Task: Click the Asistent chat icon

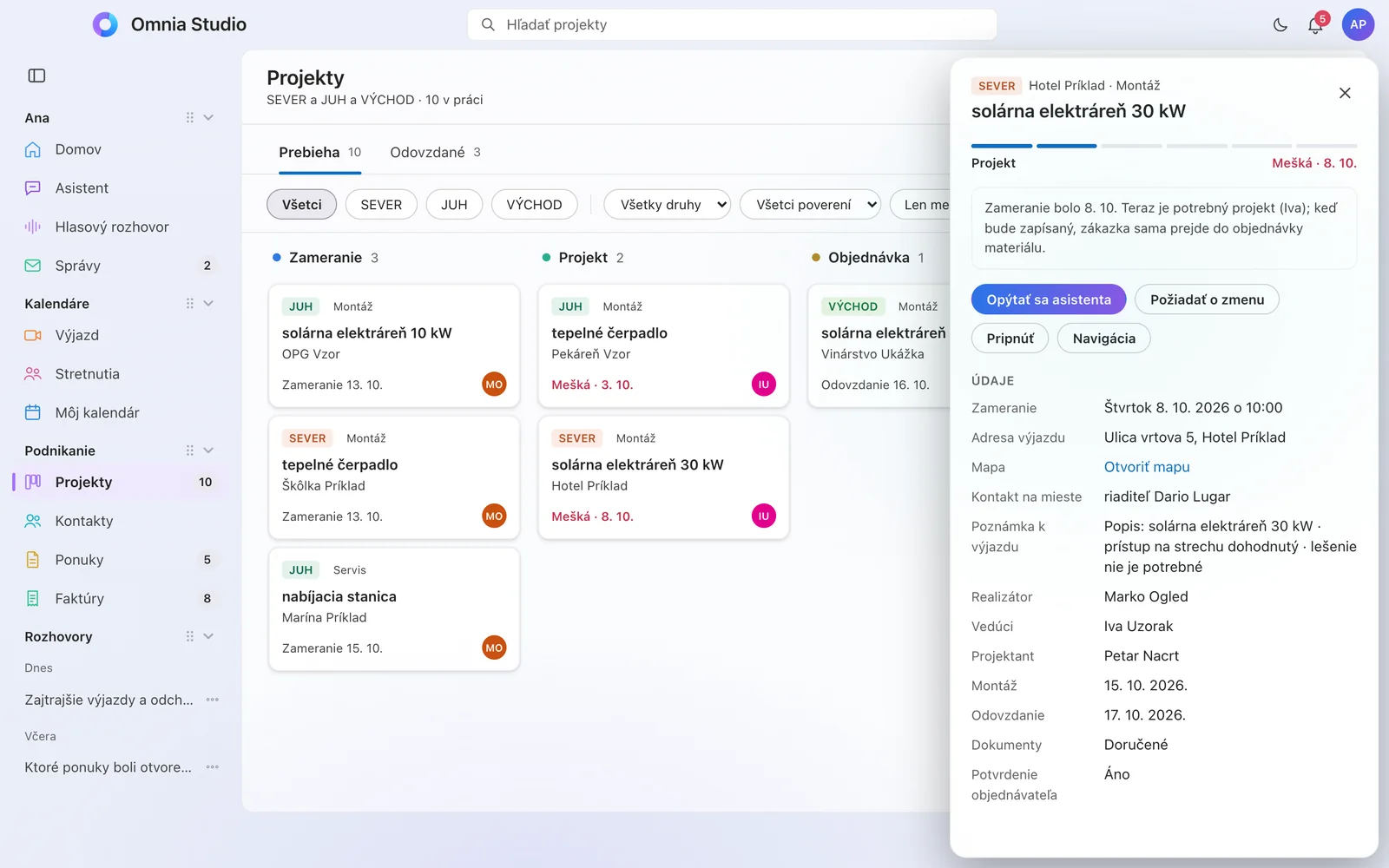Action: [33, 188]
